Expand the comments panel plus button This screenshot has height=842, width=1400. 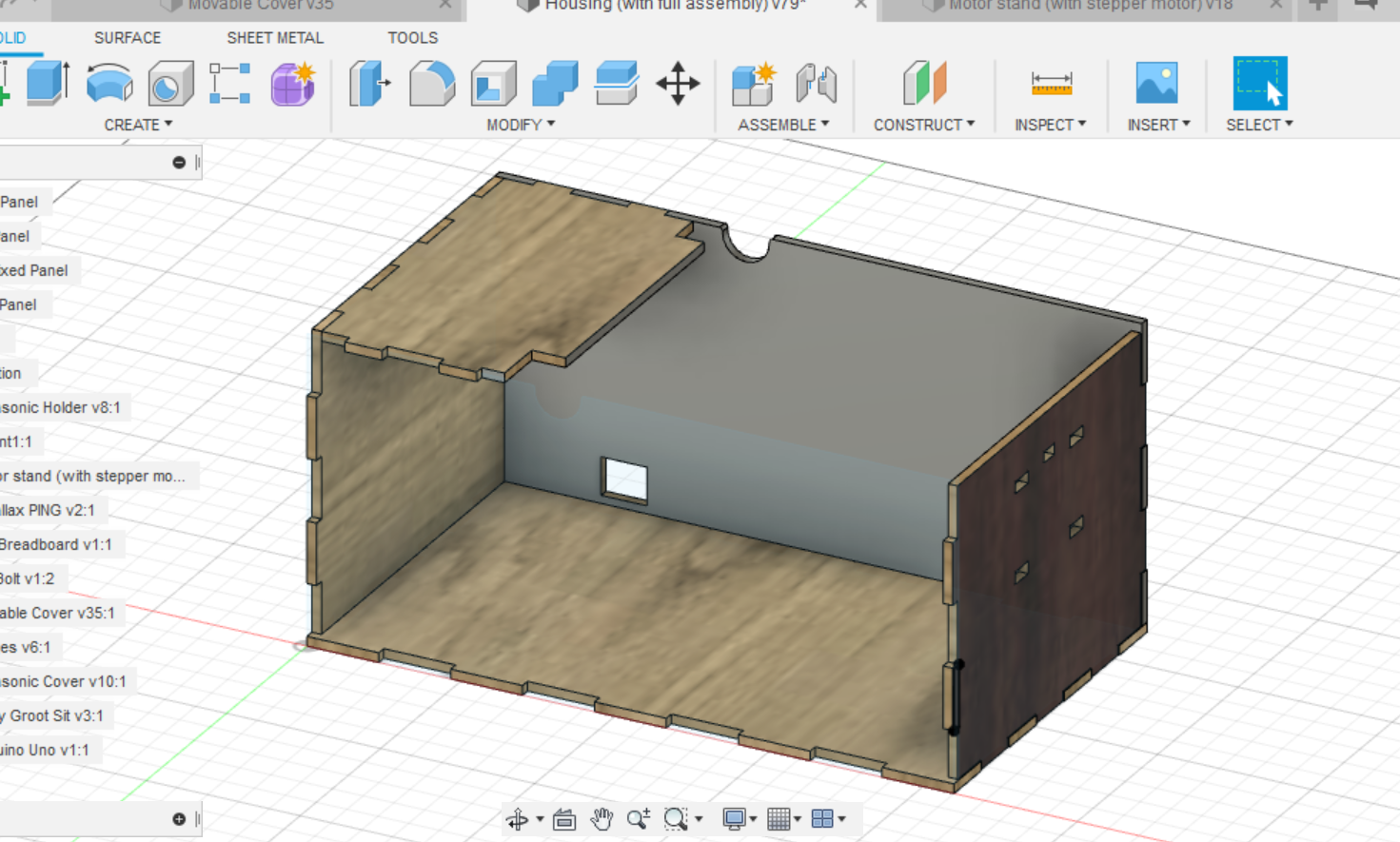(179, 819)
